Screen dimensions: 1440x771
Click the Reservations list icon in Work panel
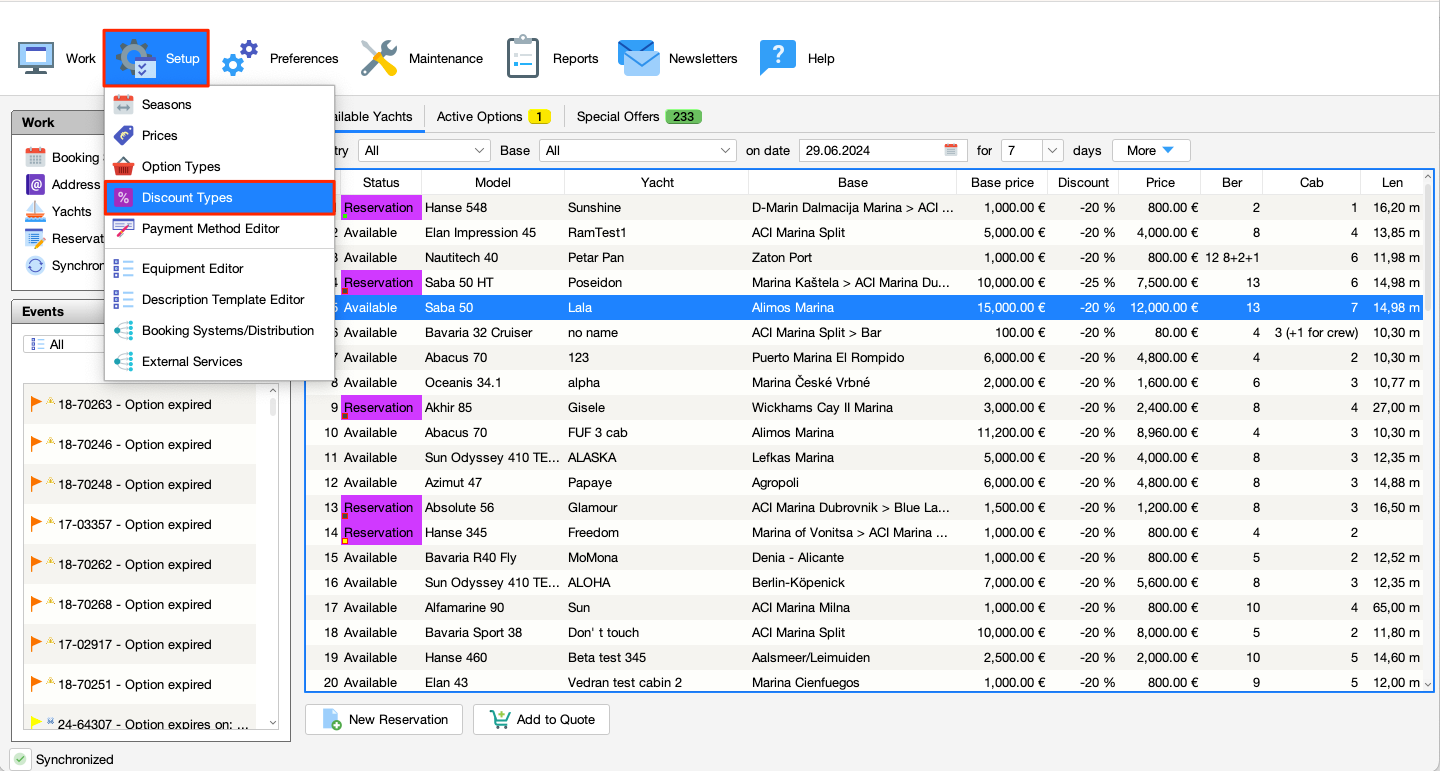[35, 238]
